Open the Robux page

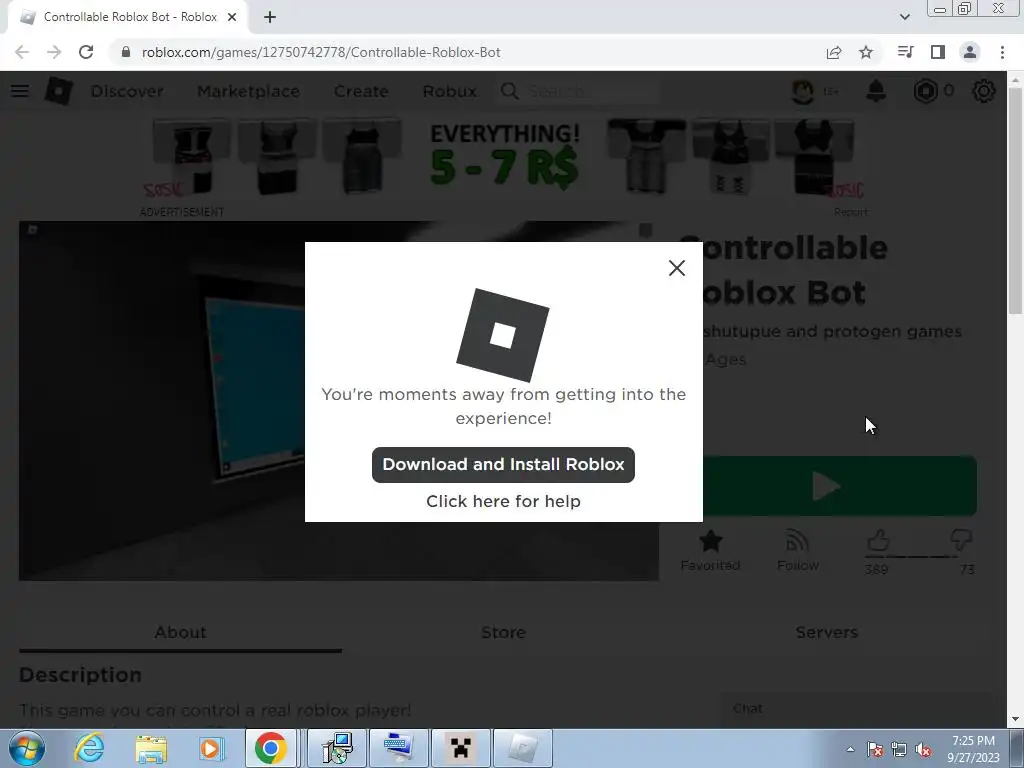[449, 91]
